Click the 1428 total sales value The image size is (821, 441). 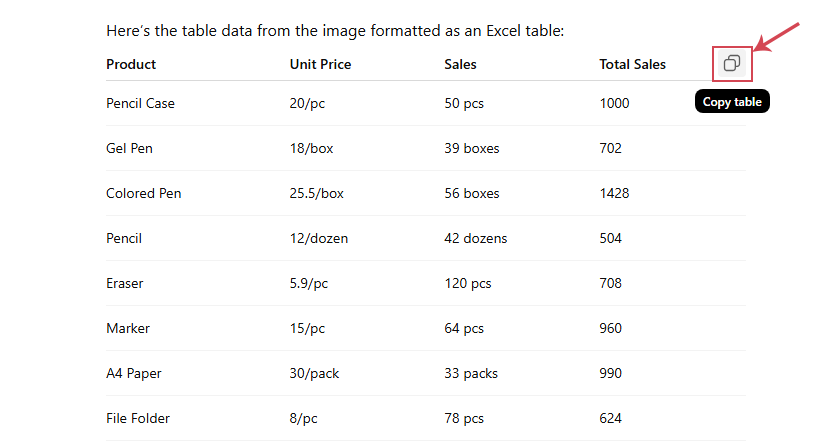(x=614, y=193)
